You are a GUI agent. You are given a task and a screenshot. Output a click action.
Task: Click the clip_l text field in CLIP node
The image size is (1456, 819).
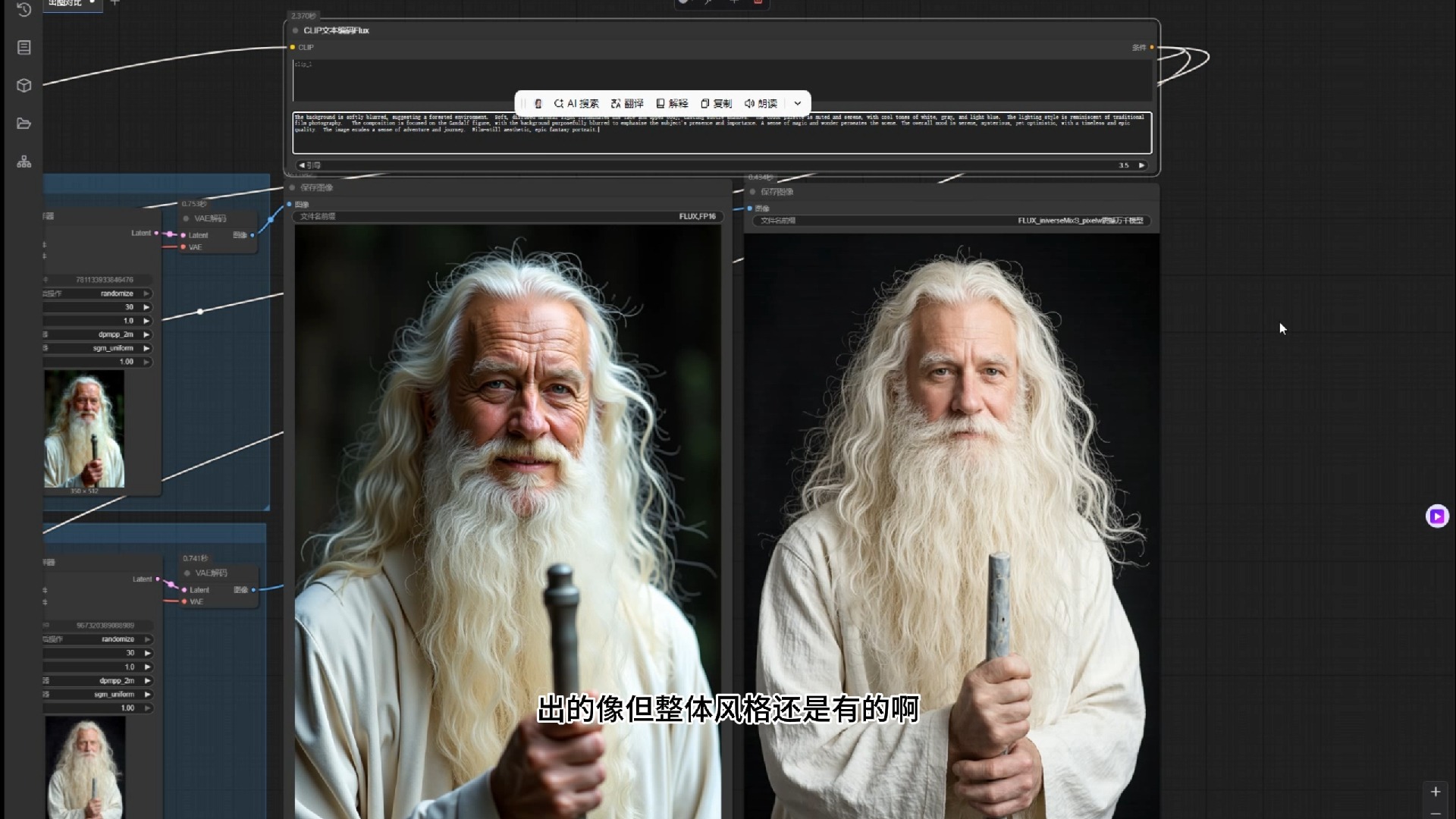point(722,80)
